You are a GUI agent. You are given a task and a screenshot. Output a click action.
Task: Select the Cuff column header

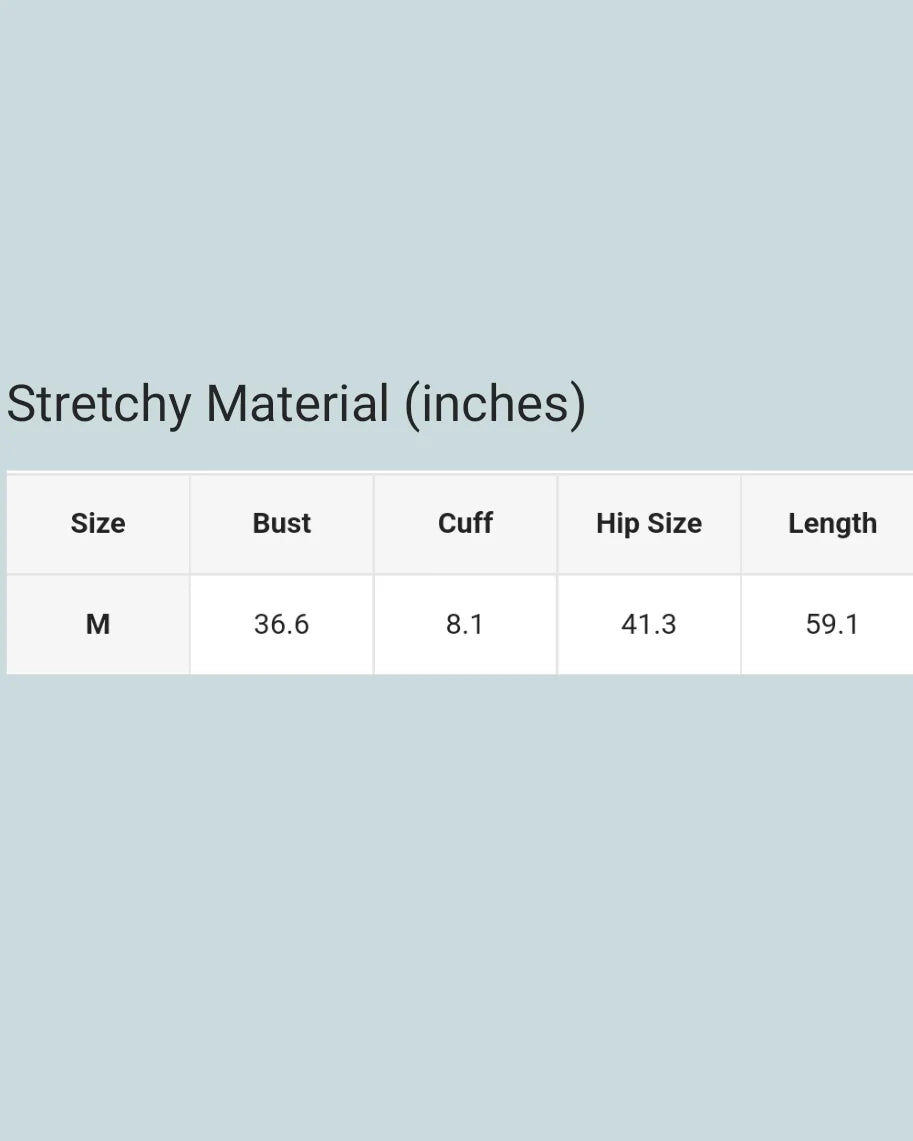click(465, 523)
